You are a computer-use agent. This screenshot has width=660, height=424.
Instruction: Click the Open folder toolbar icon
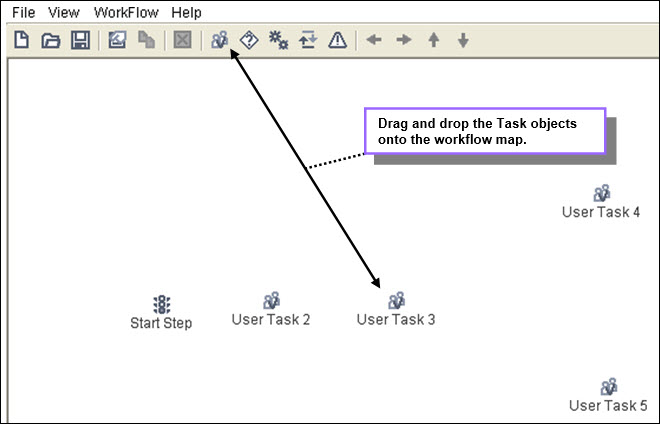point(51,41)
